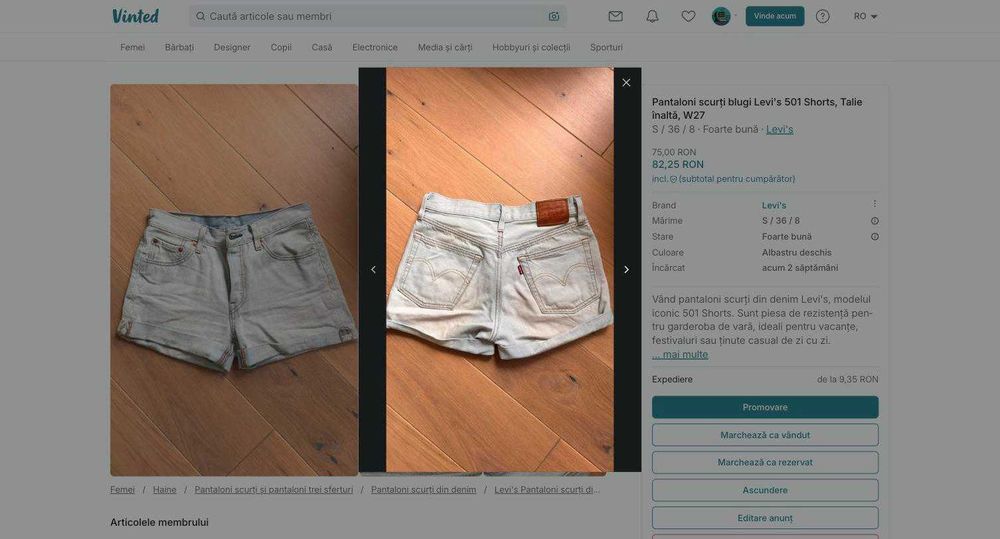
Task: Click the Levi's brand value link
Action: [774, 205]
